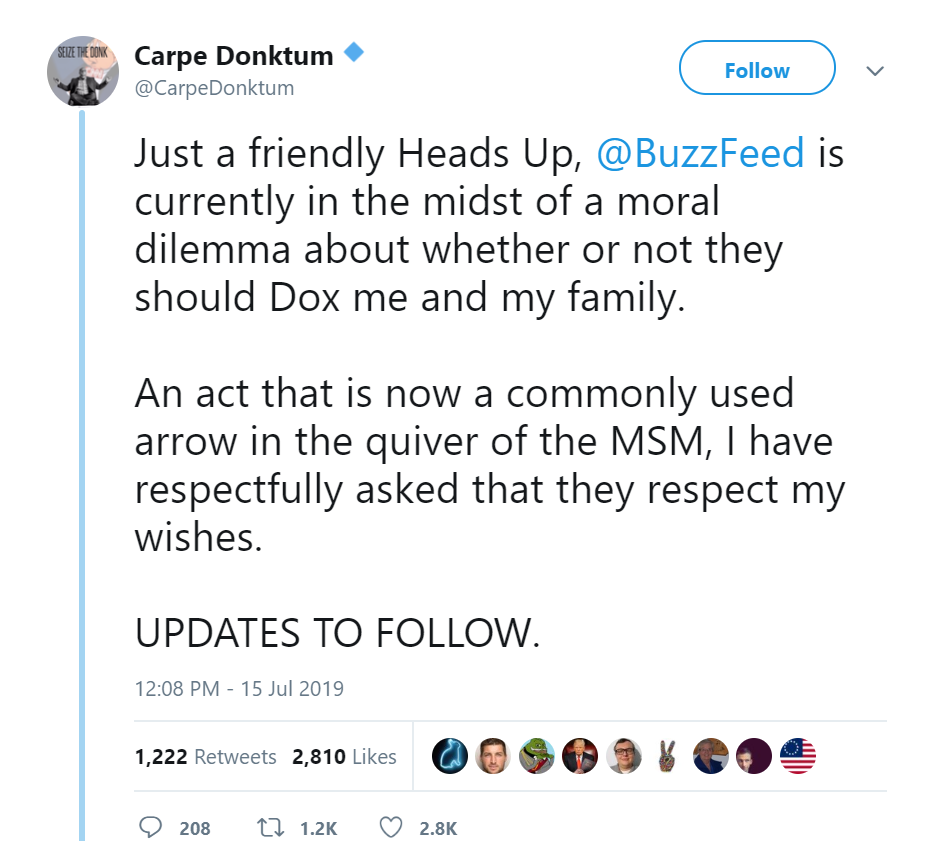Click the reply speech bubble icon
This screenshot has height=858, width=933.
(150, 827)
